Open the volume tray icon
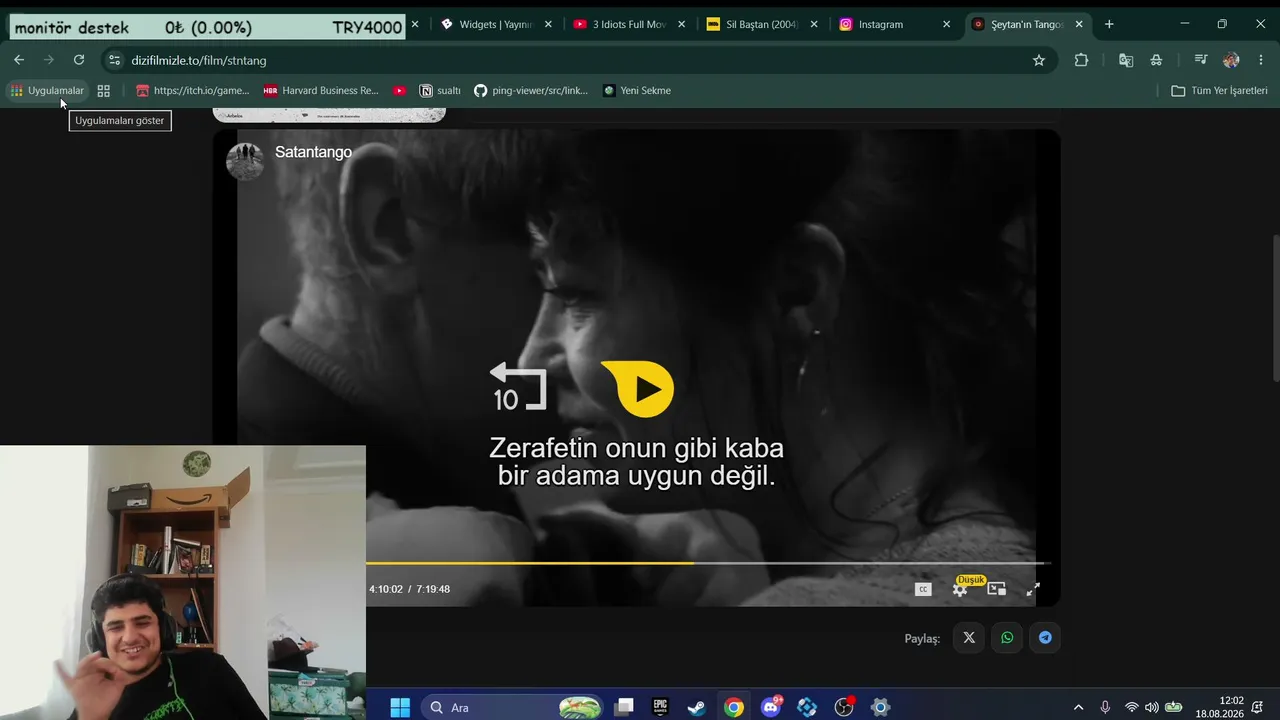Image resolution: width=1280 pixels, height=720 pixels. pyautogui.click(x=1152, y=707)
